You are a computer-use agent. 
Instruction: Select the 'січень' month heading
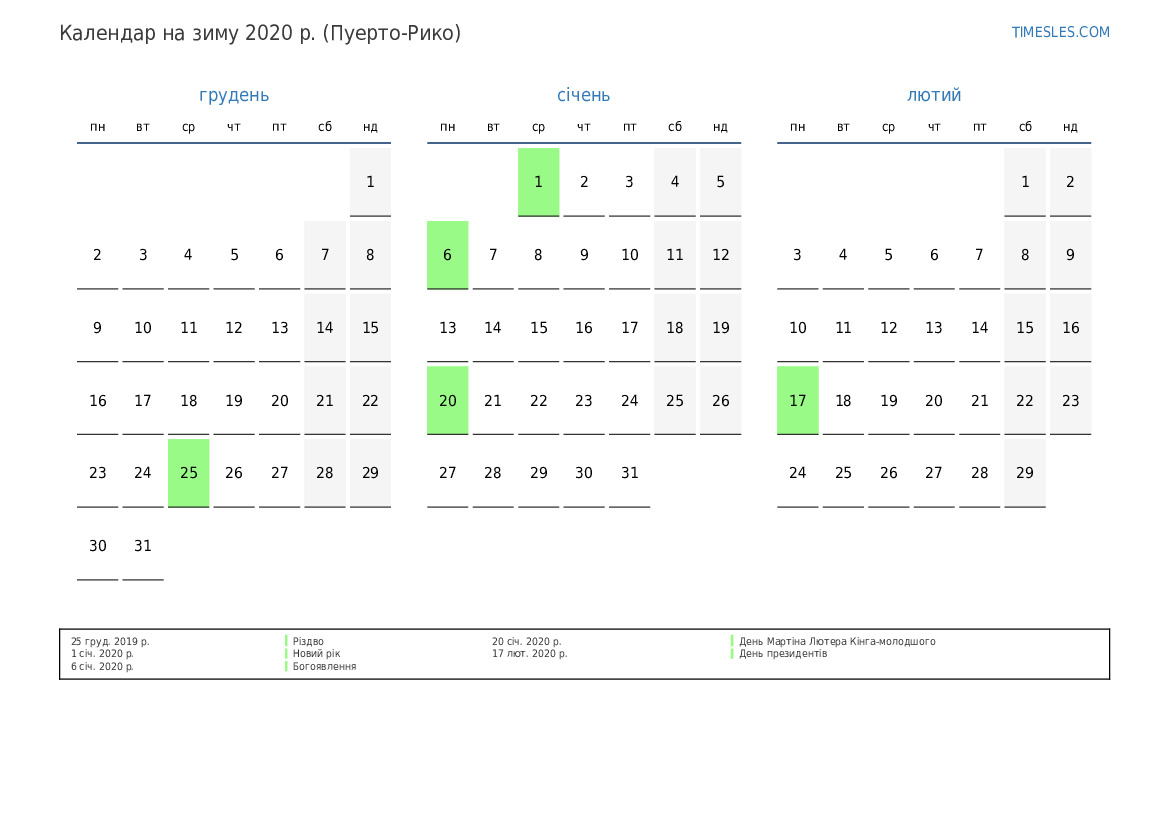[x=584, y=95]
